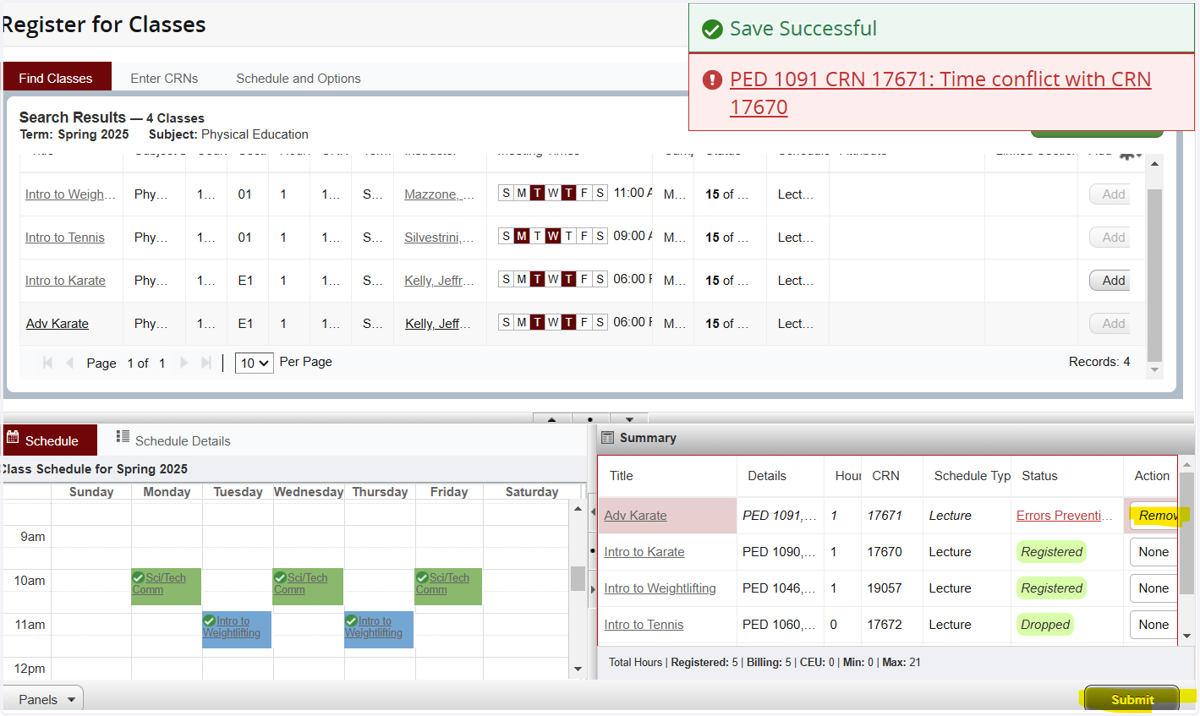Click the down-arrow panel expand control

[x=629, y=419]
